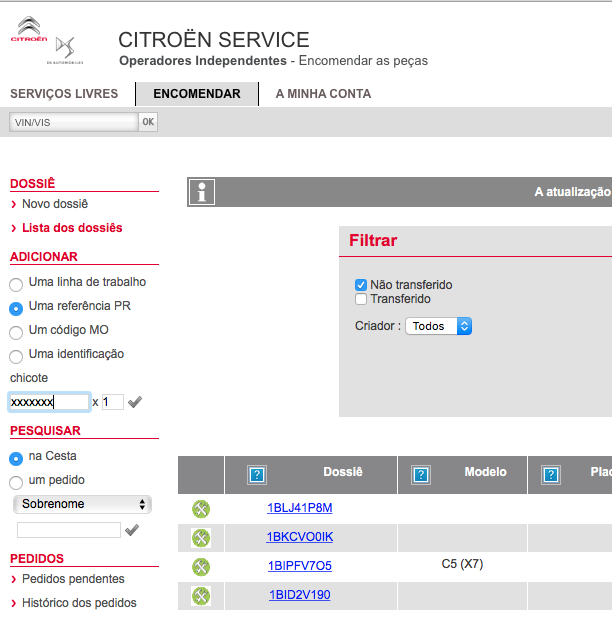This screenshot has width=612, height=640.
Task: Open help icon in Dossiê column header
Action: 256,475
